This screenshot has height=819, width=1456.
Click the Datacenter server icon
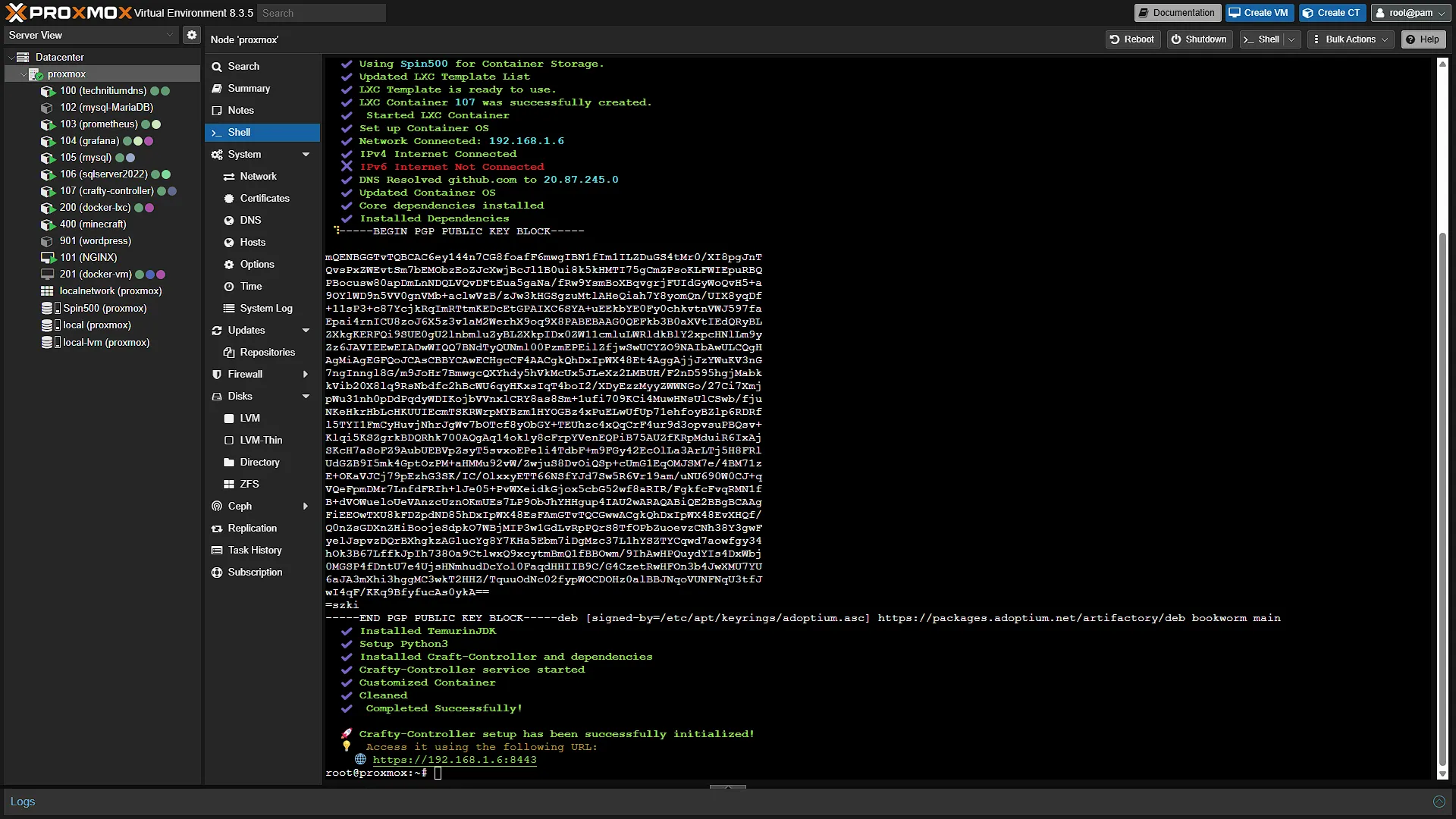24,57
